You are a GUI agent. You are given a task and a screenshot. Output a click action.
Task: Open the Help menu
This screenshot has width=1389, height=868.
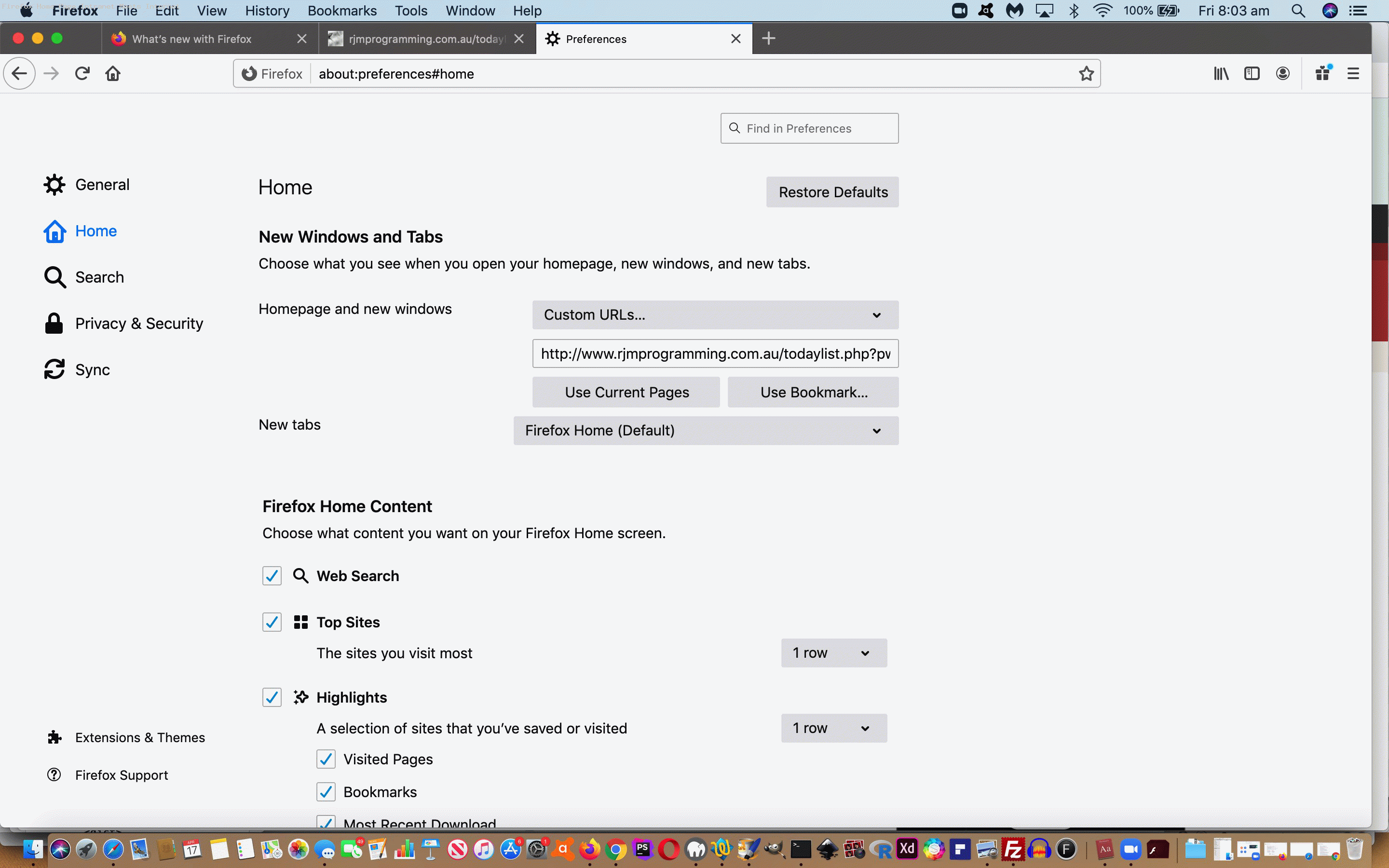pos(527,11)
